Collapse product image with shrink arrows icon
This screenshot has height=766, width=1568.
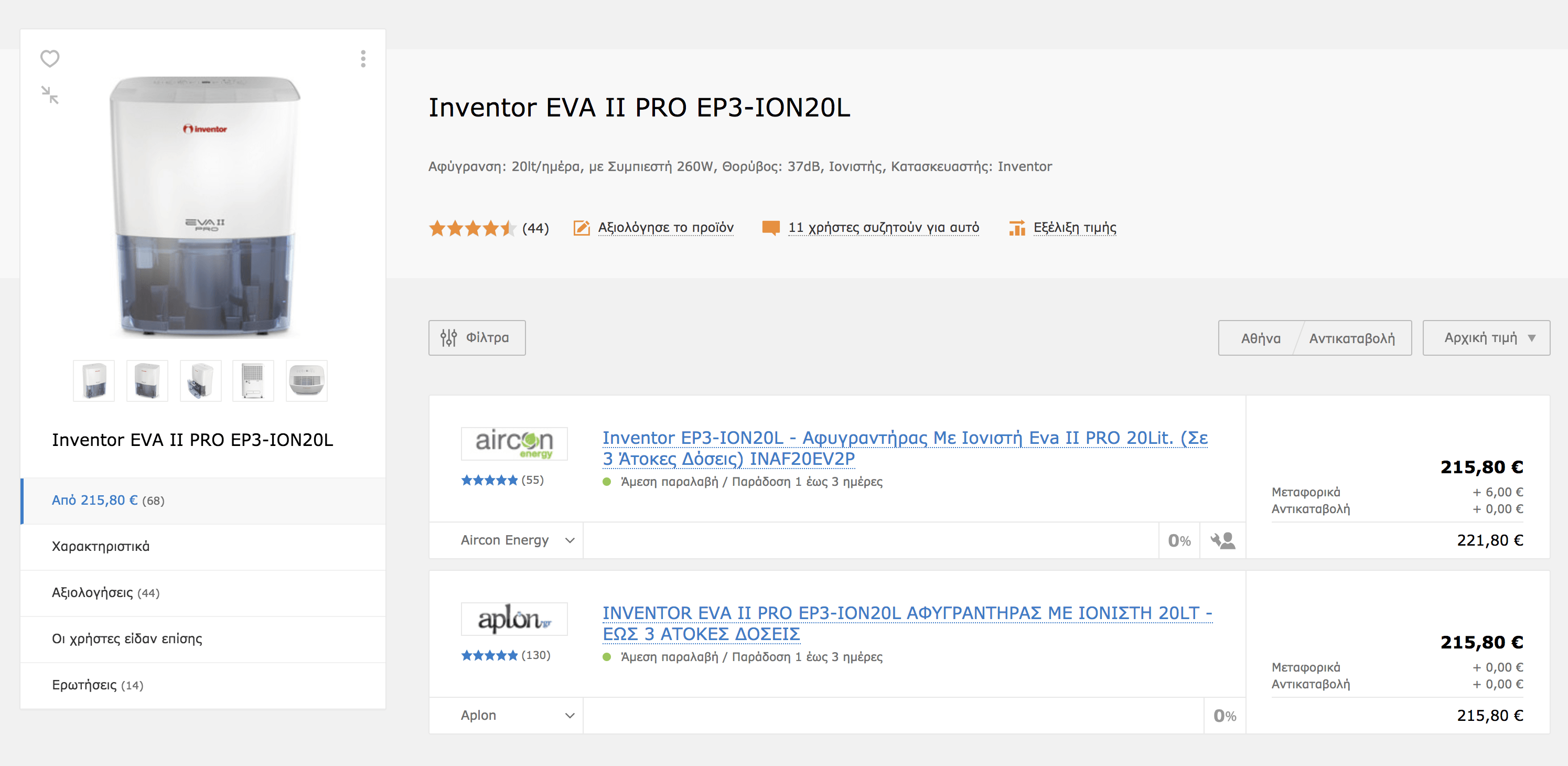(50, 95)
